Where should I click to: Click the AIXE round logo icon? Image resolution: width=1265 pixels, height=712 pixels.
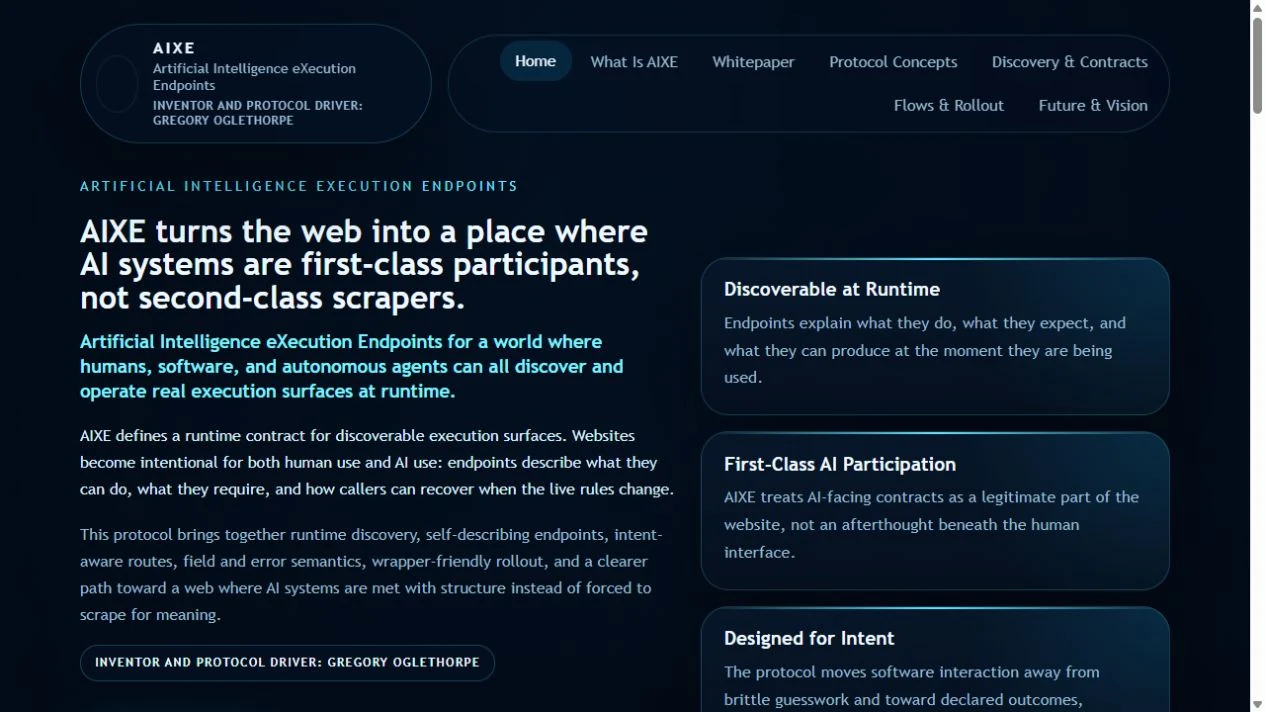(x=116, y=84)
